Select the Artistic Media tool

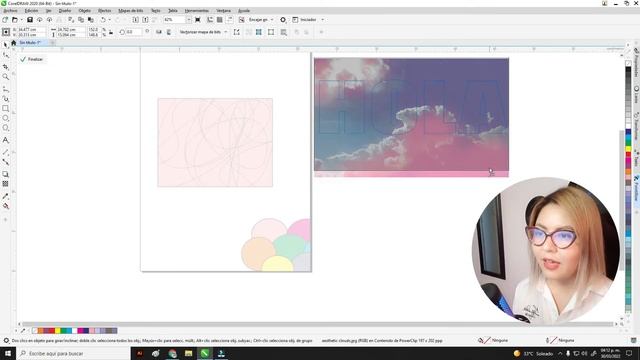click(x=5, y=98)
